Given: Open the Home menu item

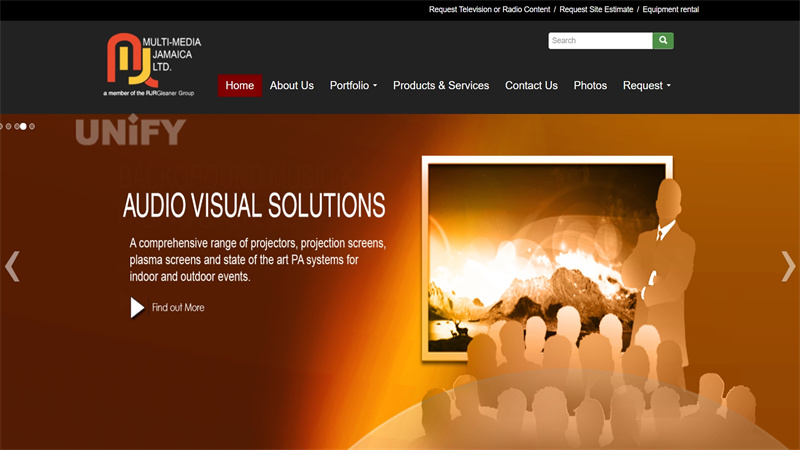Looking at the screenshot, I should click(x=240, y=86).
